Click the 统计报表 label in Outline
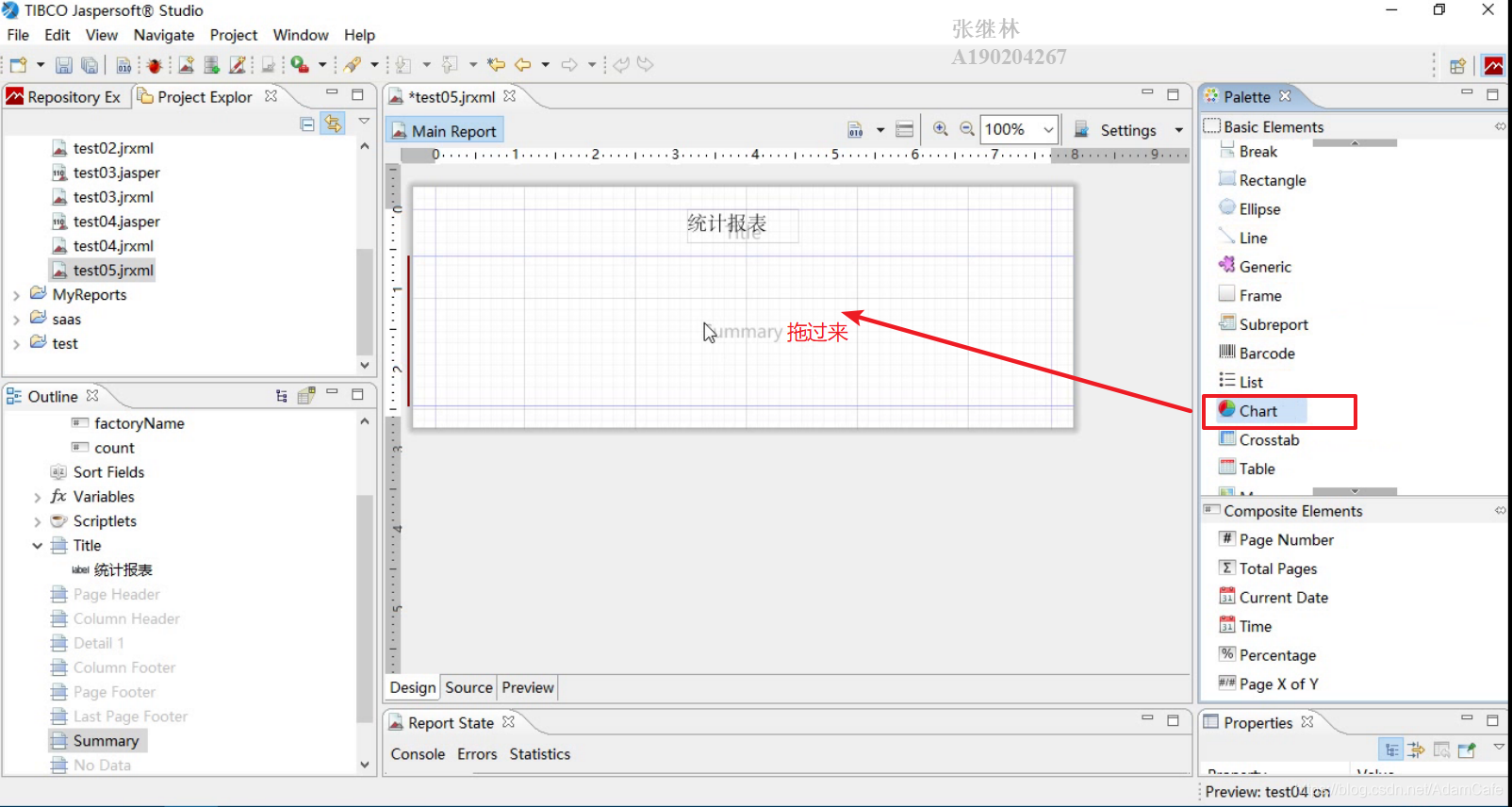The image size is (1512, 807). 112,570
